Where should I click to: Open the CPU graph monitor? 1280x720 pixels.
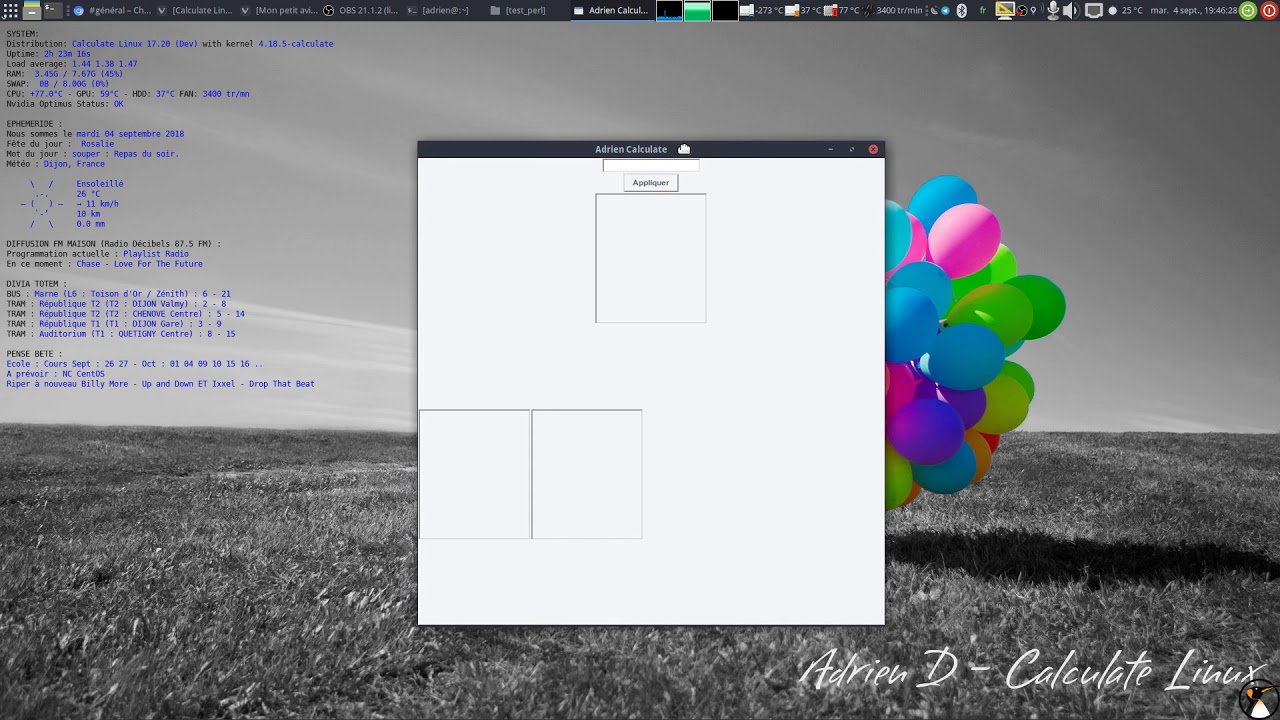tap(669, 10)
